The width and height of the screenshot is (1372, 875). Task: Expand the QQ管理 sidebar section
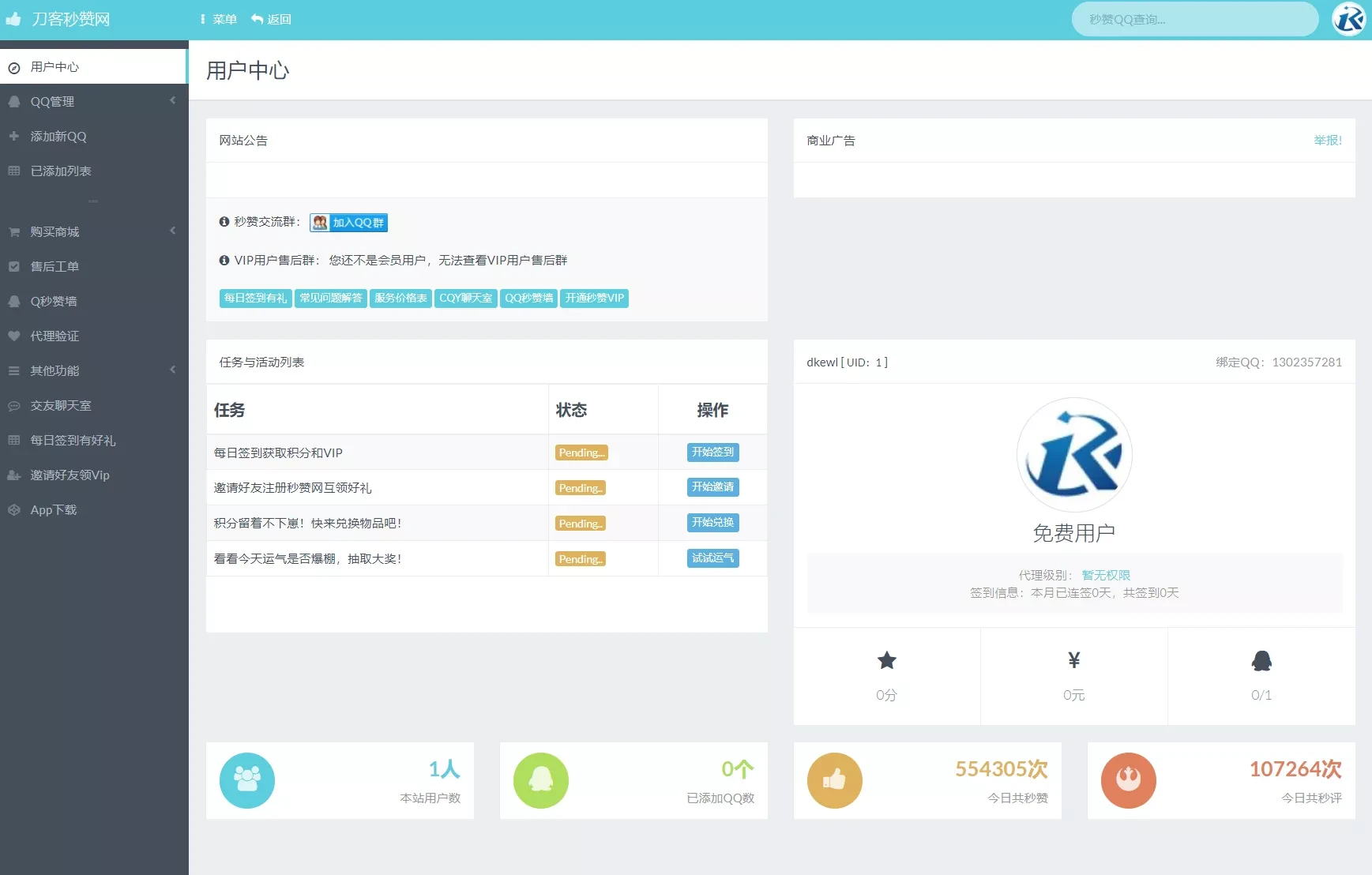[x=94, y=101]
